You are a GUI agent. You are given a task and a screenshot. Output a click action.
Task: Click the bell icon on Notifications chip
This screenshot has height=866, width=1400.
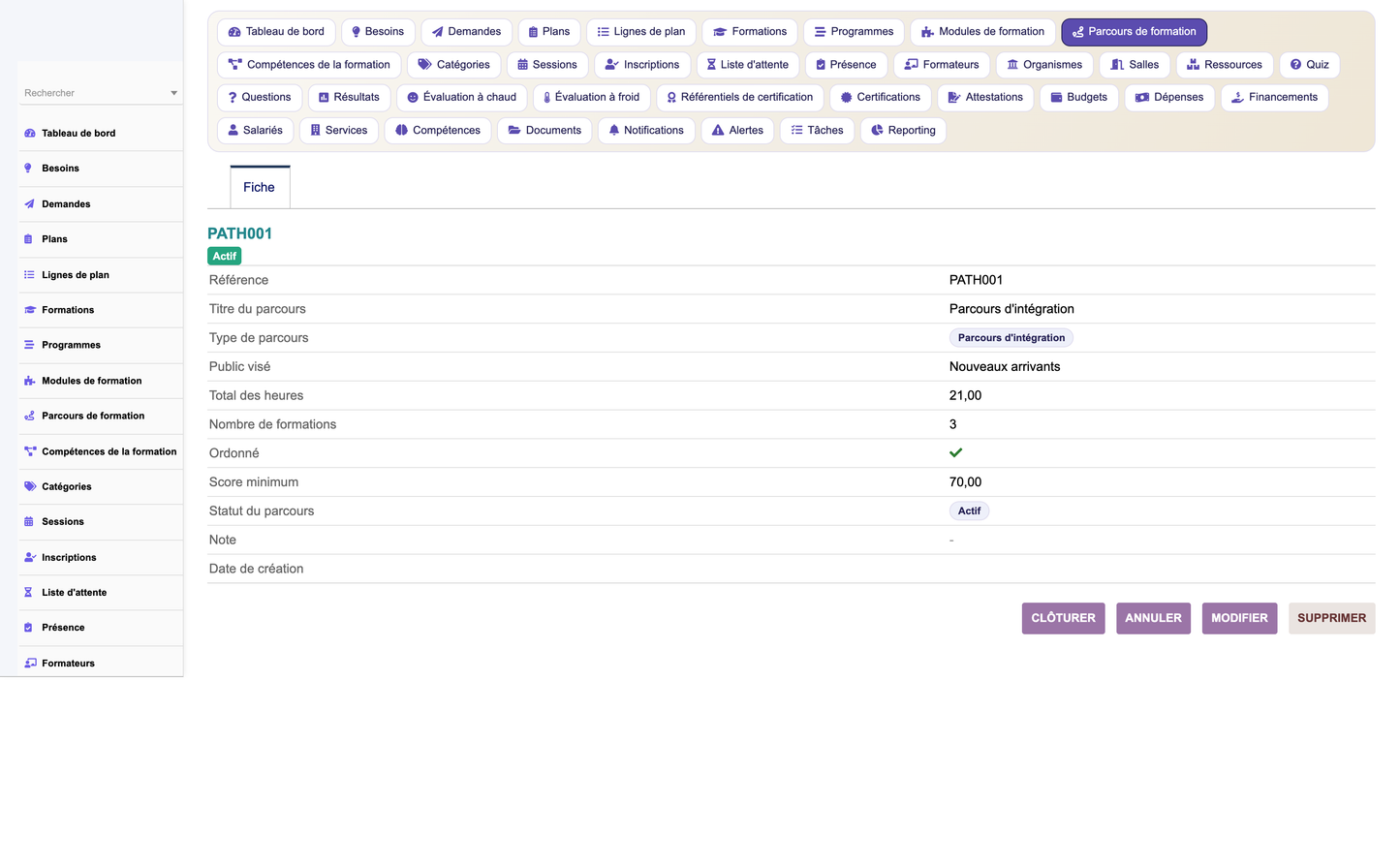[x=613, y=130]
